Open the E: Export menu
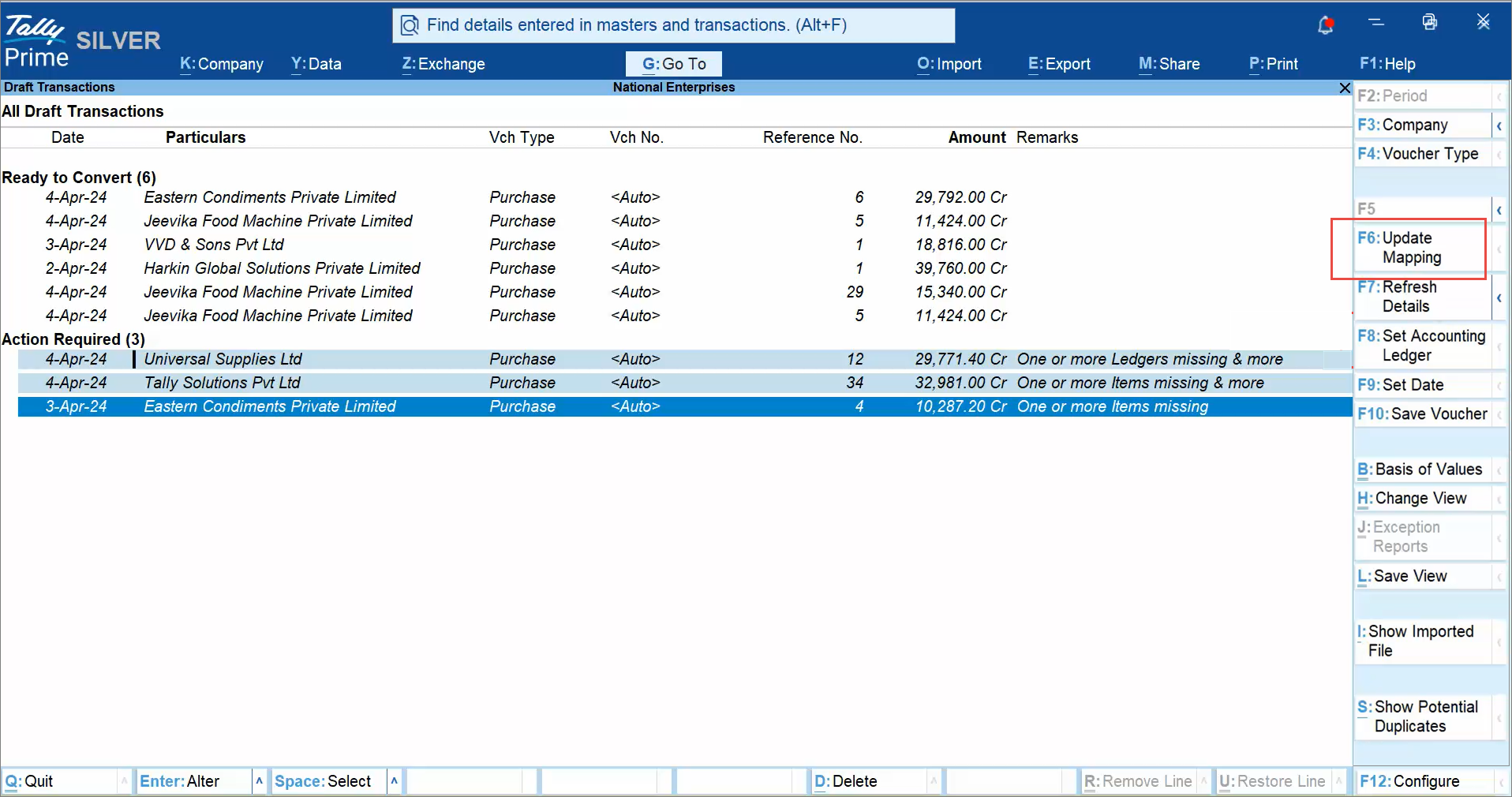This screenshot has width=1512, height=797. (x=1059, y=64)
